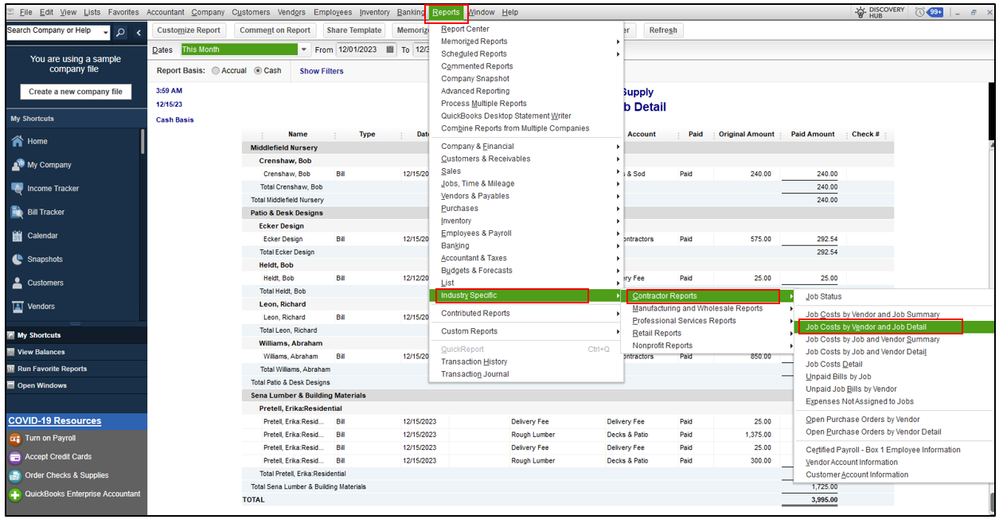999x520 pixels.
Task: Open the search scope dropdown arrow
Action: coord(105,32)
